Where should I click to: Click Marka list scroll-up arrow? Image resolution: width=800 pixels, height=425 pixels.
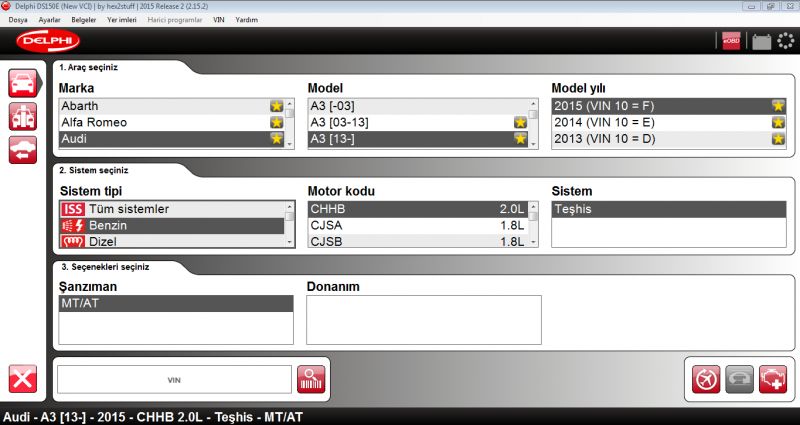290,103
